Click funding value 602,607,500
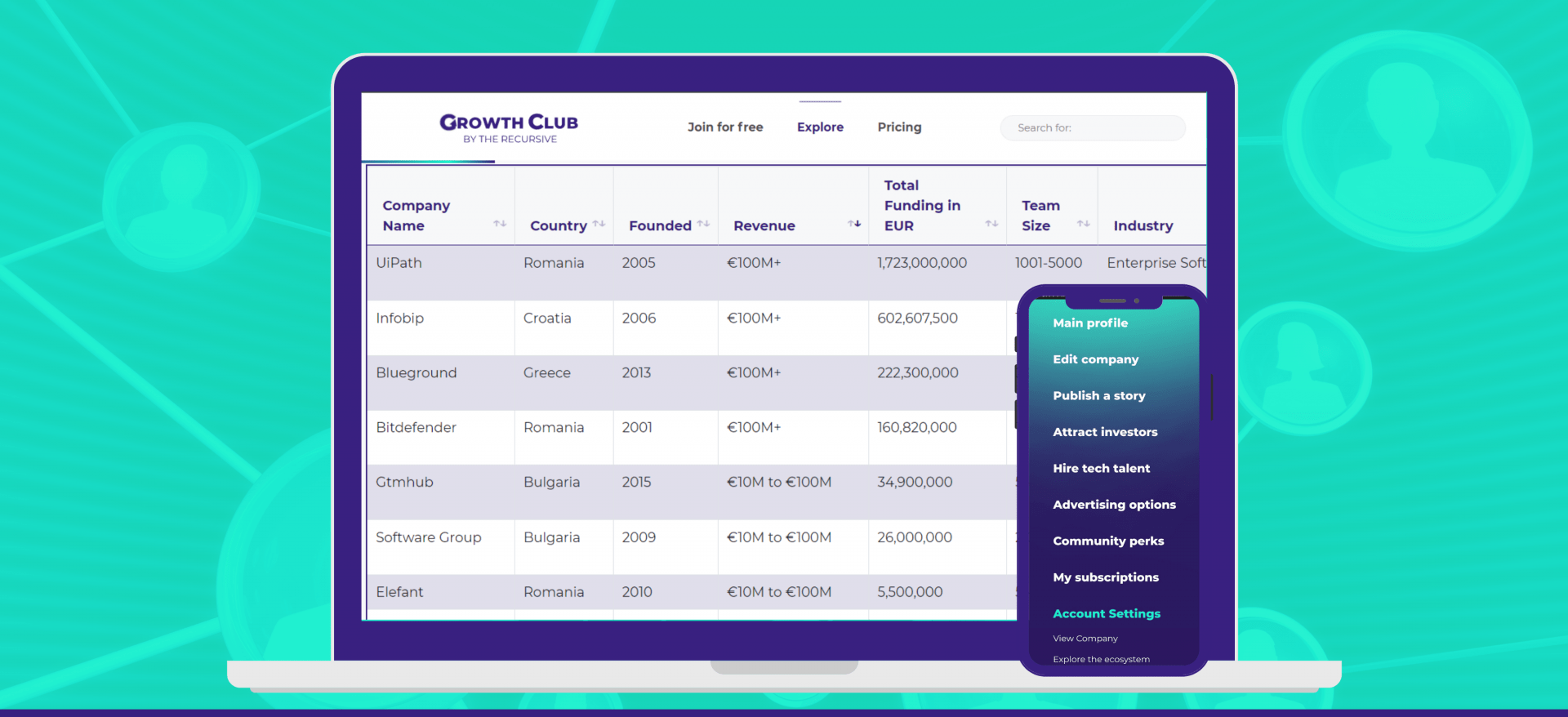Screen dimensions: 1568x717 pyautogui.click(x=917, y=318)
